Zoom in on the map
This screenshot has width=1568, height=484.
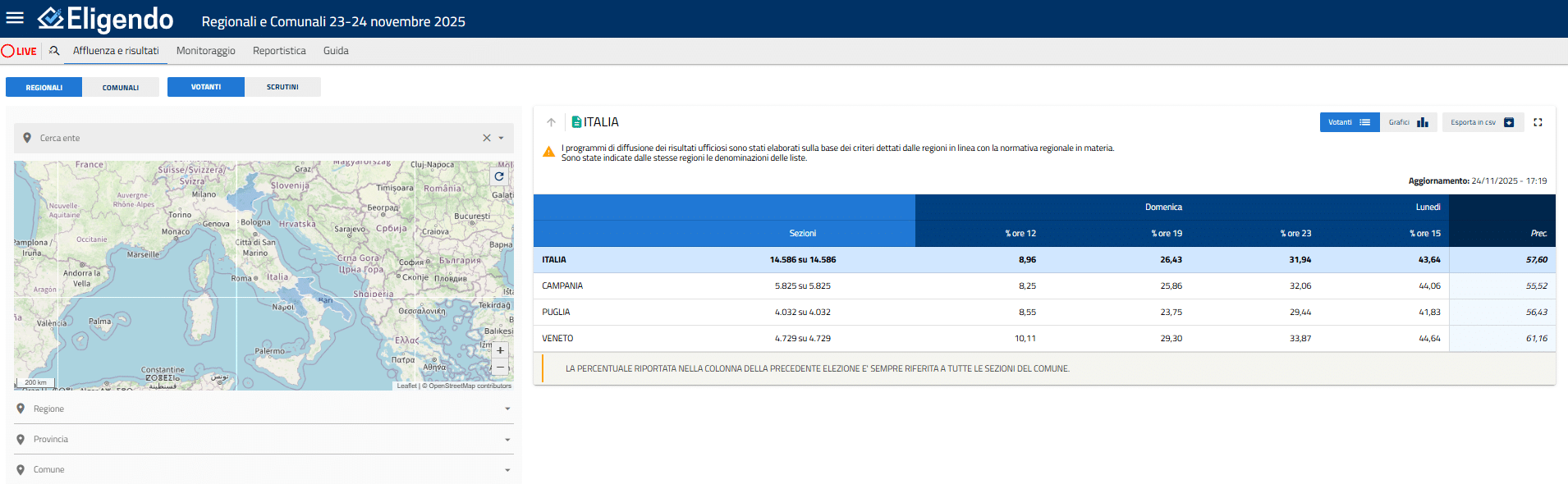click(500, 350)
